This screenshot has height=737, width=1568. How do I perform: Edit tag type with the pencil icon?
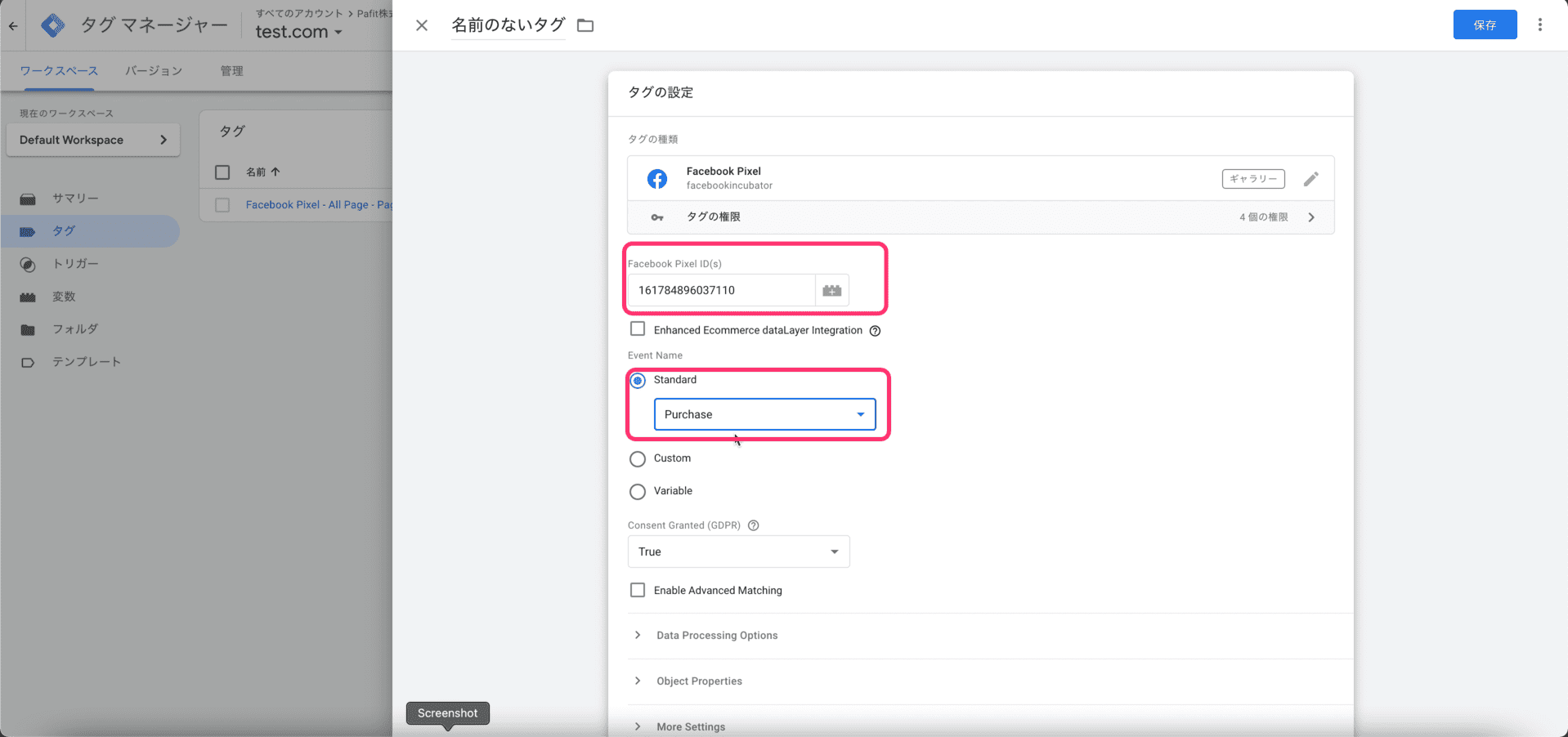(1311, 179)
